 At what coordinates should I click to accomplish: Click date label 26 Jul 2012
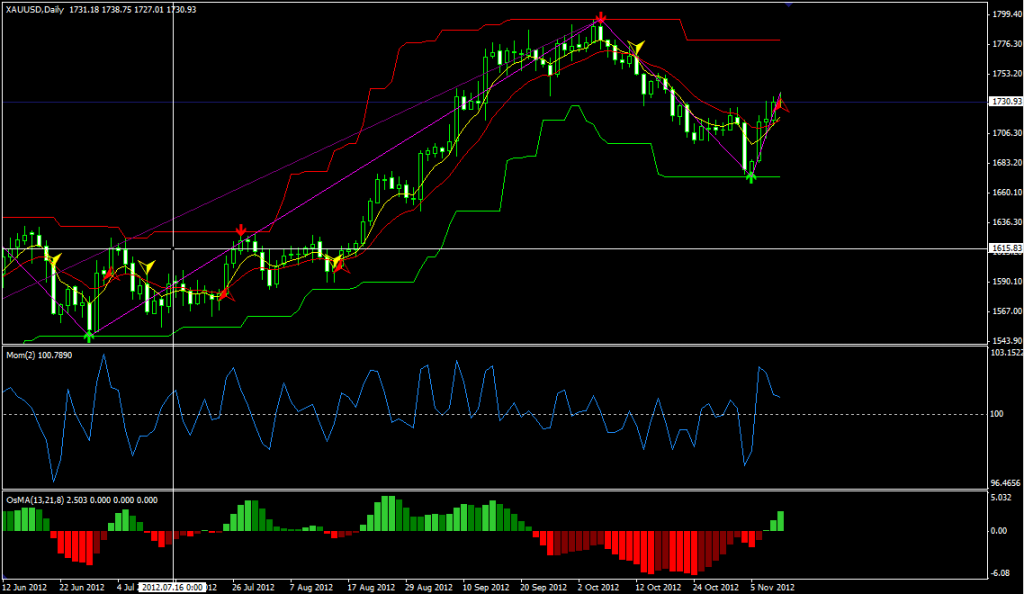click(x=253, y=587)
